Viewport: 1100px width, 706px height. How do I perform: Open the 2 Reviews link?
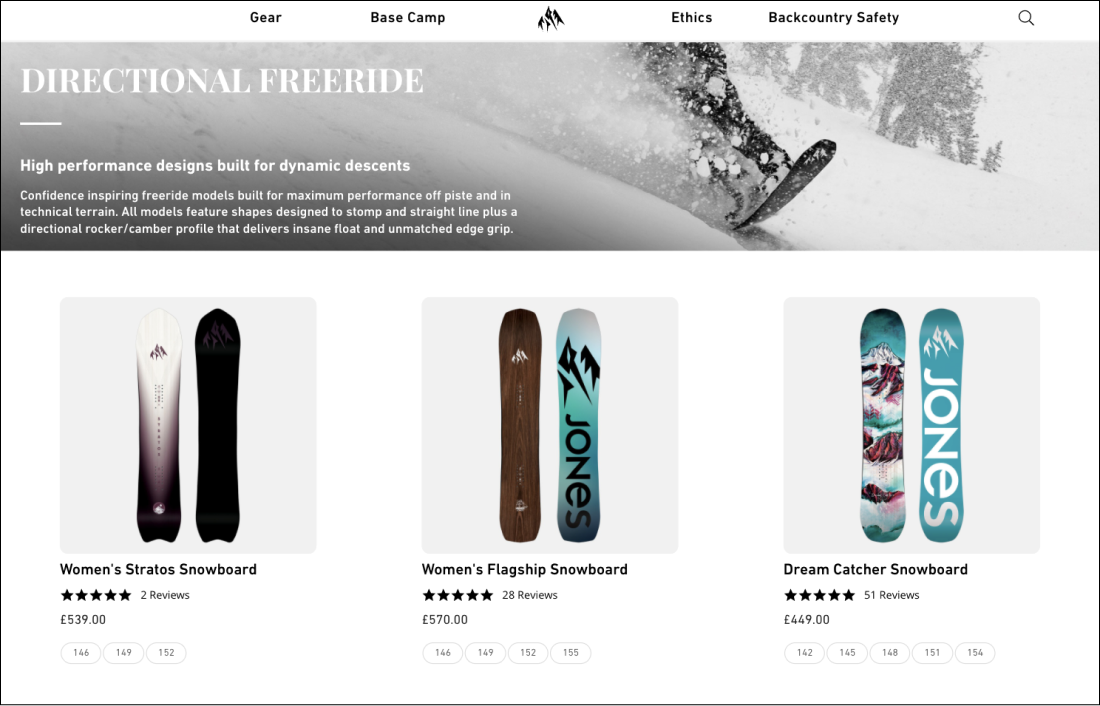[x=165, y=595]
